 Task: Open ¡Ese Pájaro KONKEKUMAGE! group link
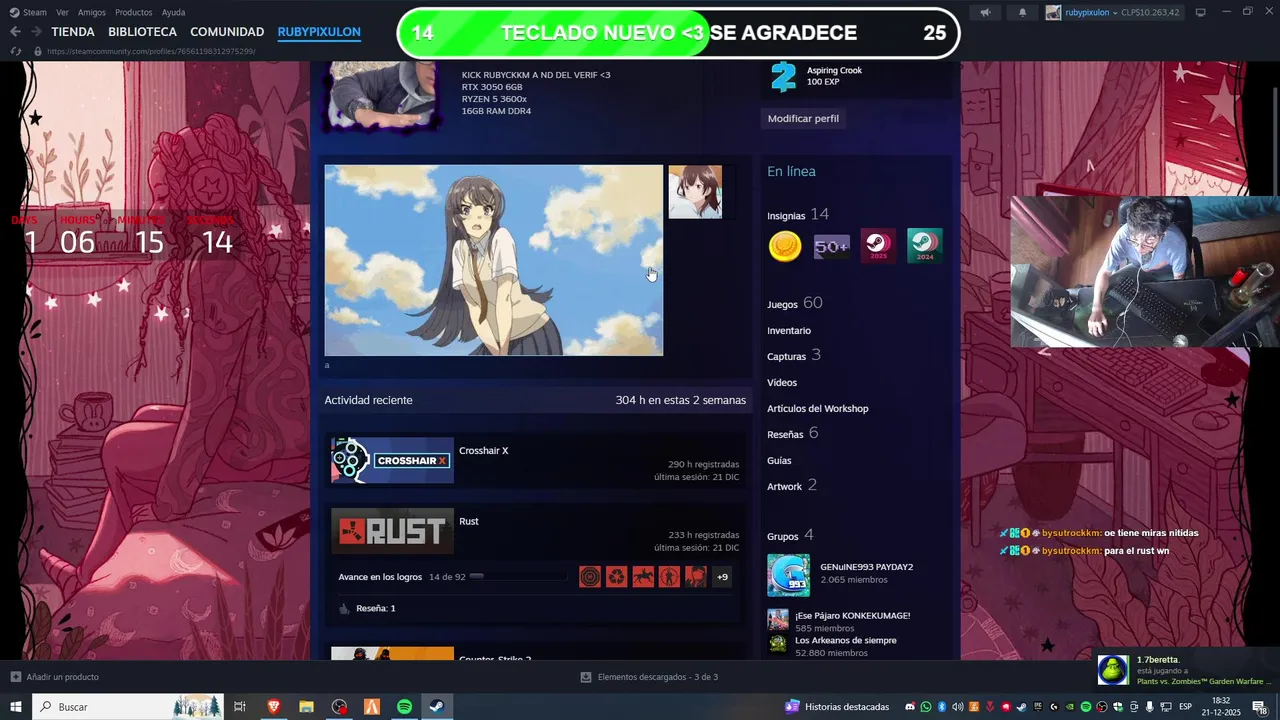852,616
